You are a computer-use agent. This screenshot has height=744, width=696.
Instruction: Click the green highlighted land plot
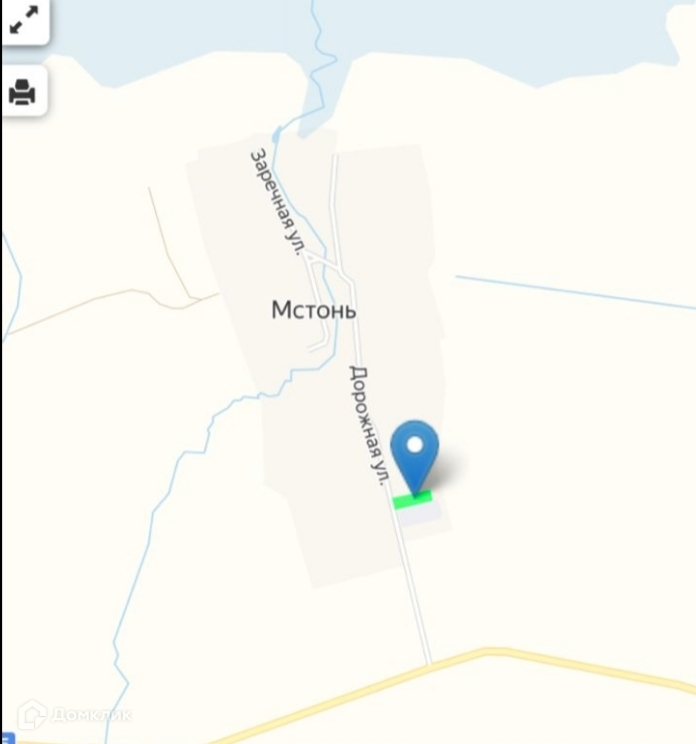tap(413, 500)
